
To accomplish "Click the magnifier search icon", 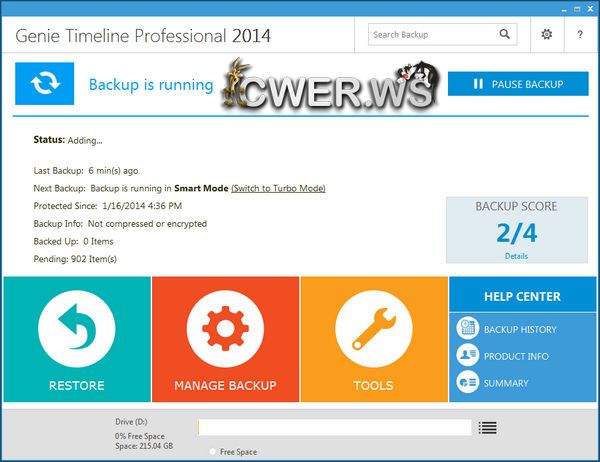I will (x=504, y=34).
